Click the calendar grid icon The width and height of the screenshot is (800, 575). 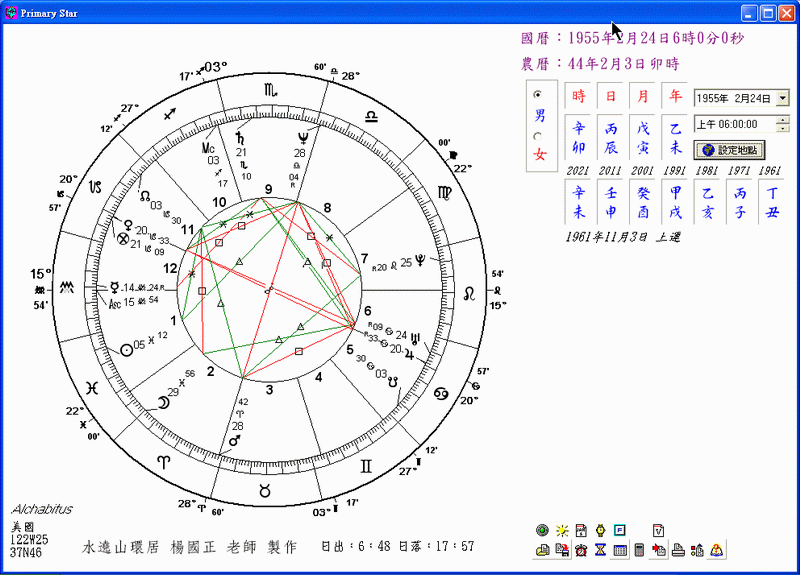[619, 550]
